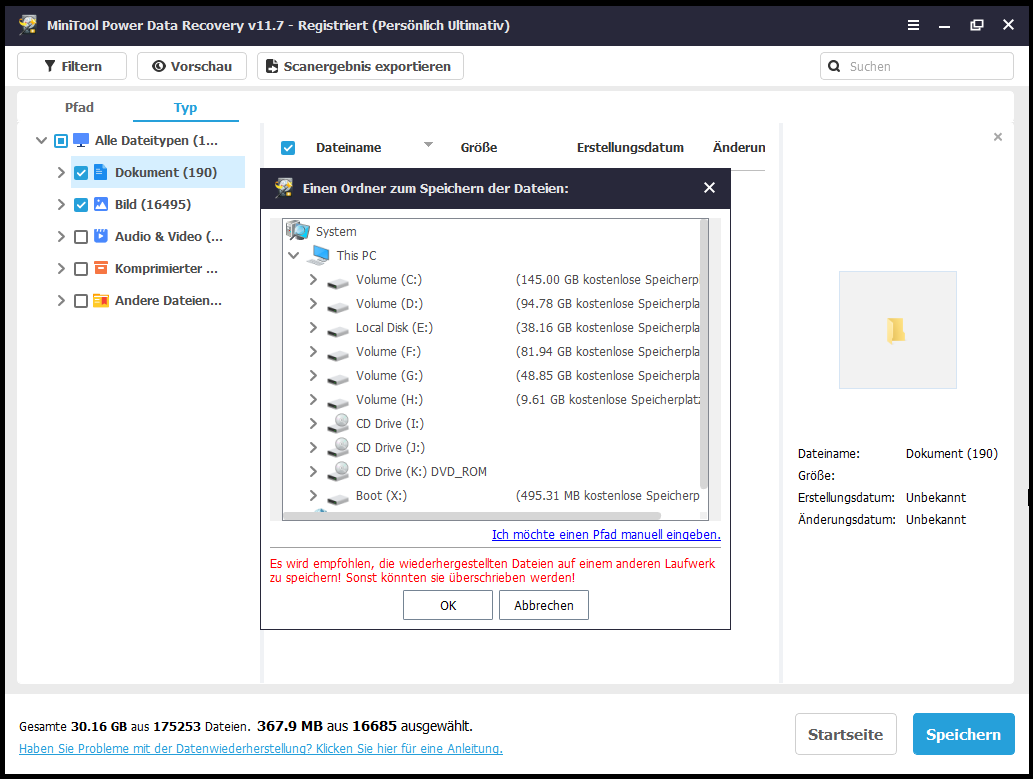Viewport: 1033px width, 779px height.
Task: Click the Volume (F:) drive icon
Action: [x=338, y=354]
